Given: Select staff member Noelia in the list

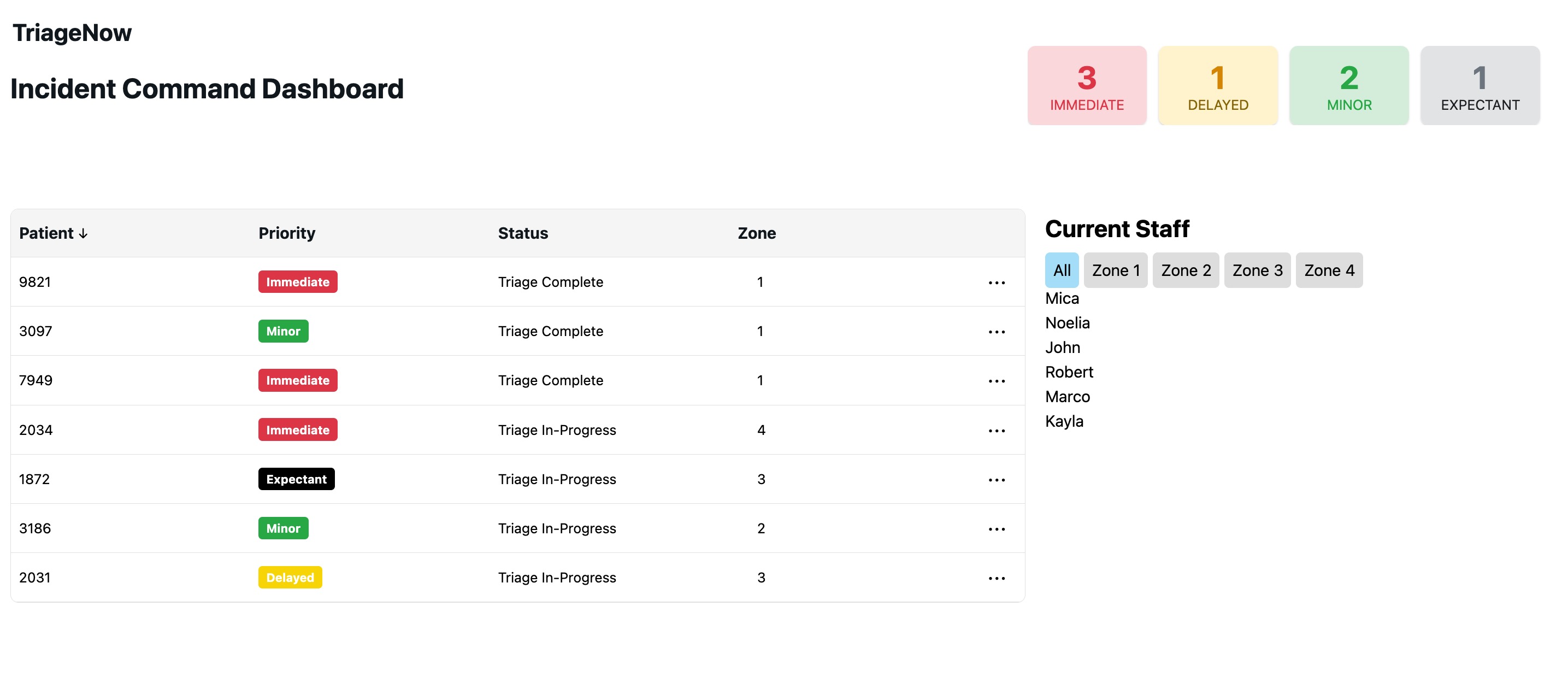Looking at the screenshot, I should coord(1067,322).
